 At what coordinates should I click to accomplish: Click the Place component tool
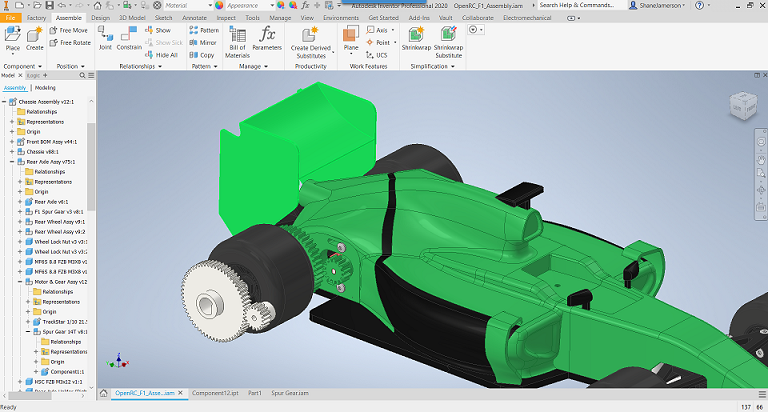[x=13, y=38]
